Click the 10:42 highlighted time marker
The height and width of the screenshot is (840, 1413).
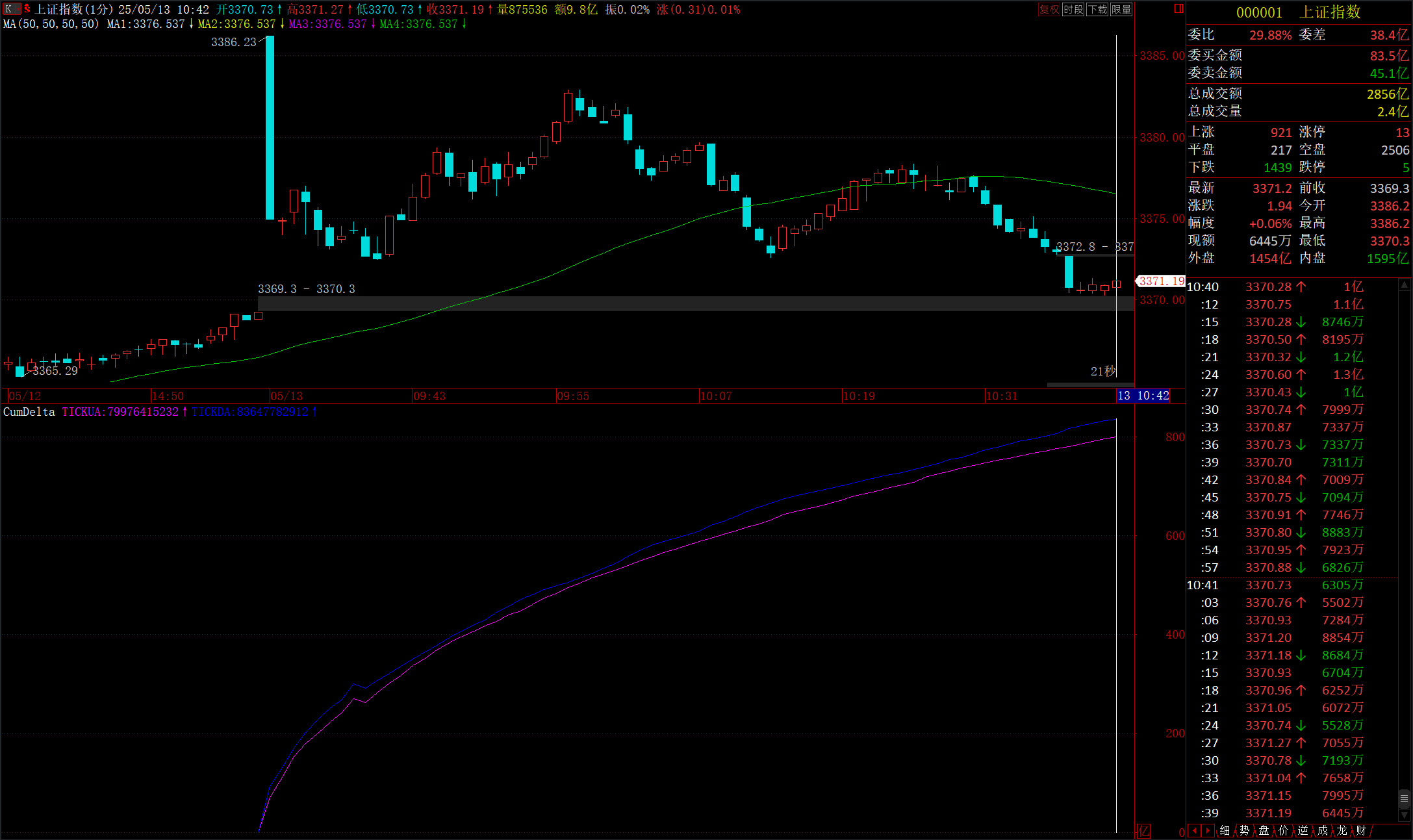(1143, 396)
